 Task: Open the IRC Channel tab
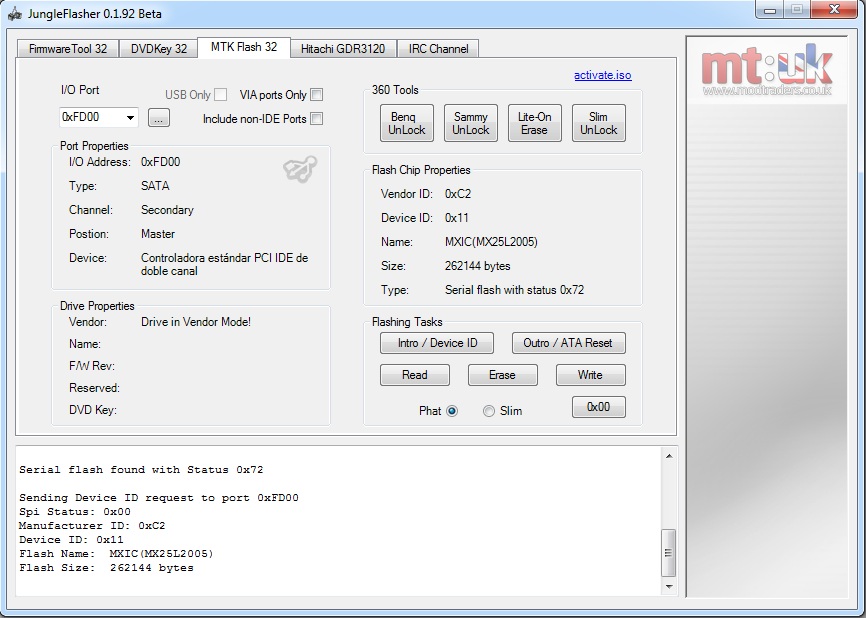[x=439, y=49]
